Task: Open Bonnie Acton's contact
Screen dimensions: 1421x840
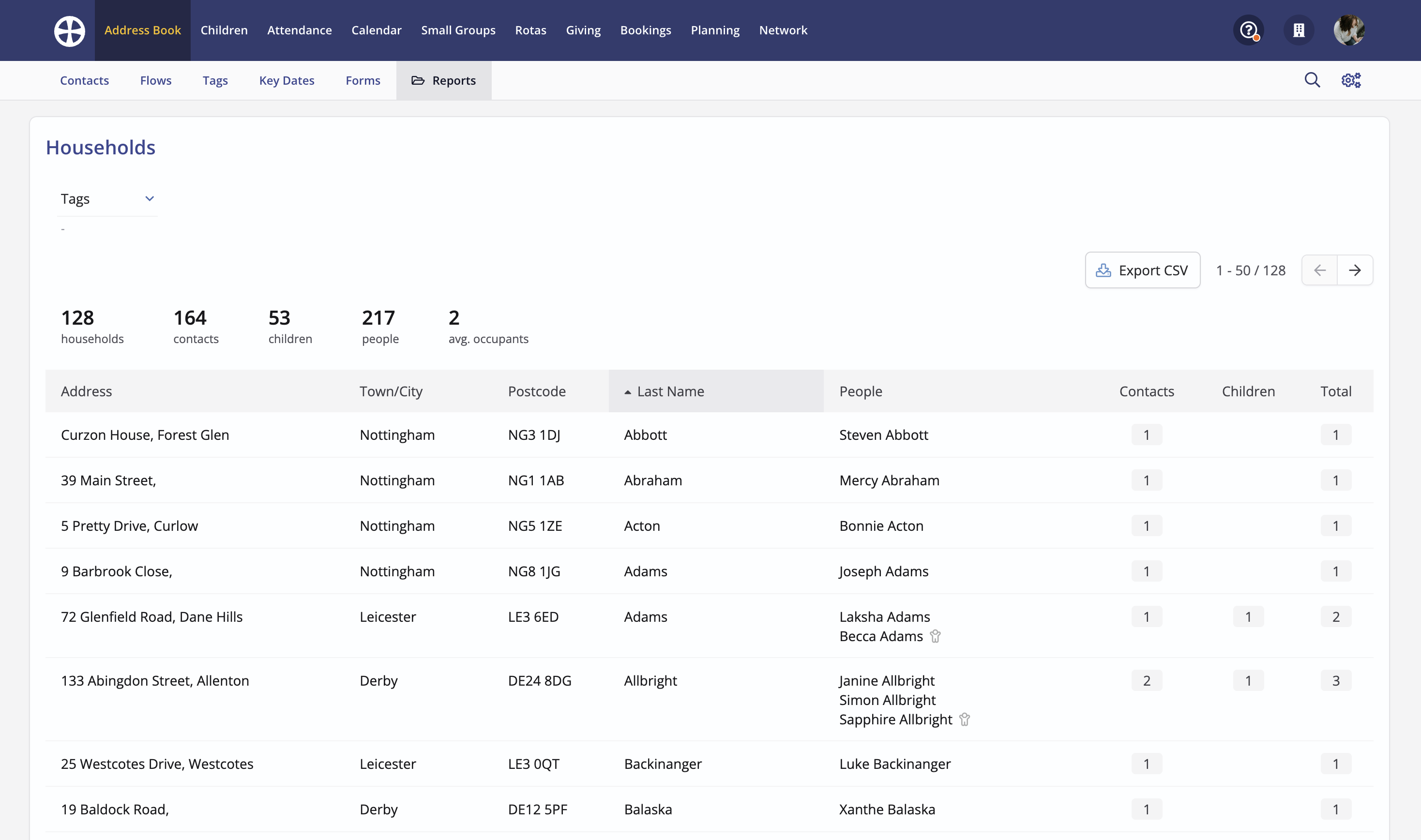Action: [x=881, y=526]
